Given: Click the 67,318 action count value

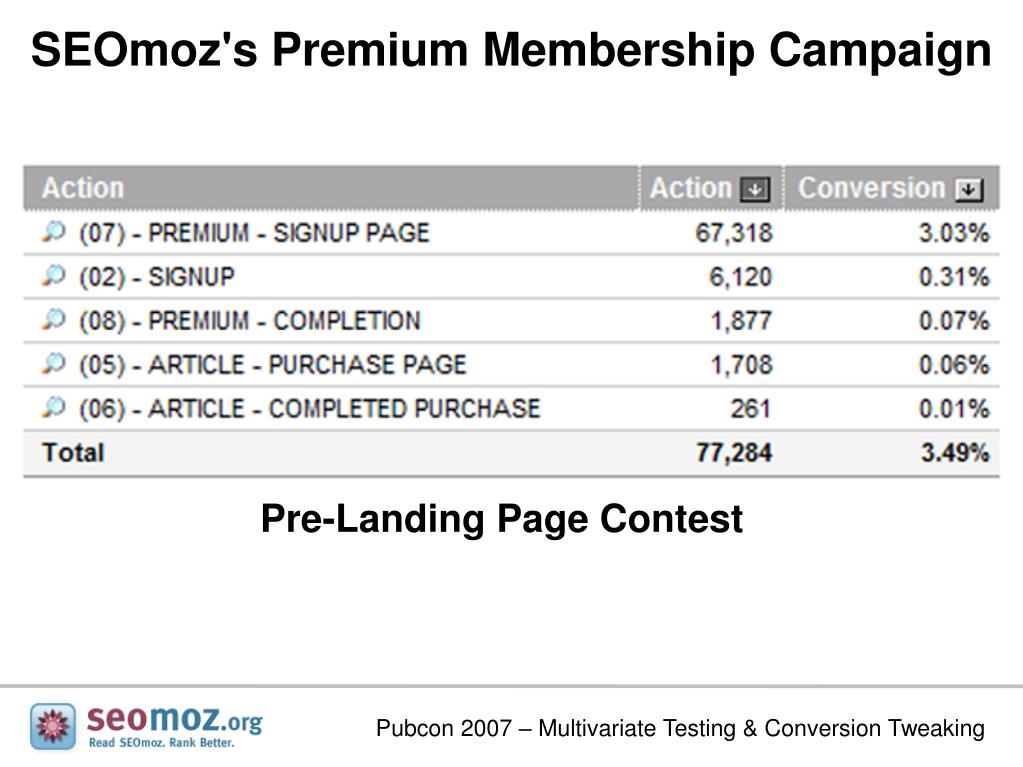Looking at the screenshot, I should [x=734, y=233].
